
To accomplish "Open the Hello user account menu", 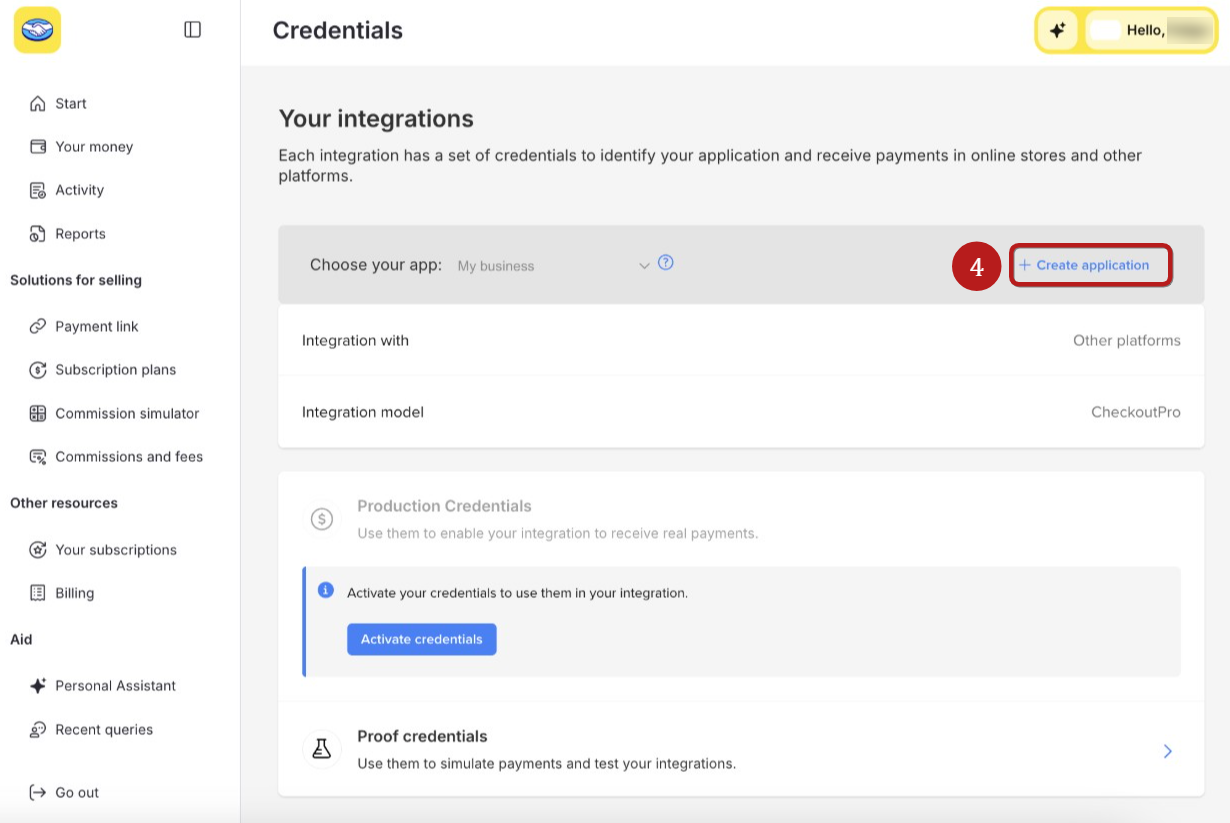I will click(x=1150, y=30).
